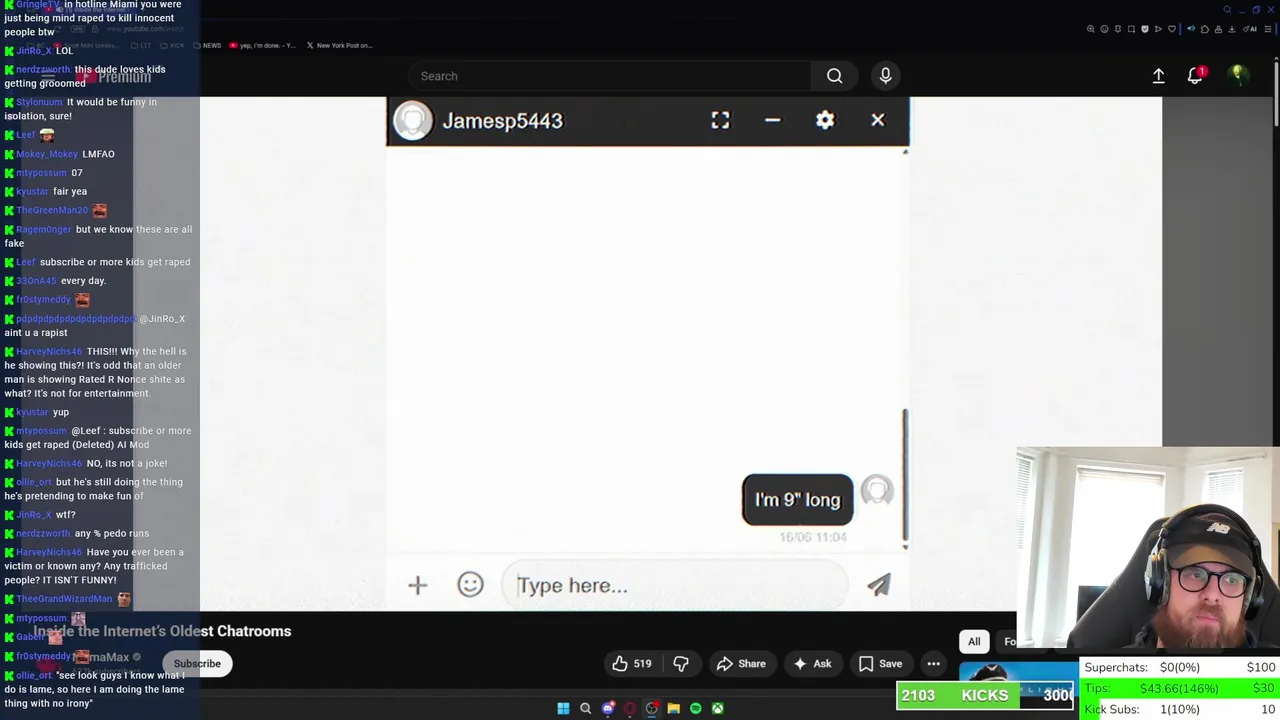Open Discord from taskbar
This screenshot has width=1280, height=720.
tap(607, 709)
